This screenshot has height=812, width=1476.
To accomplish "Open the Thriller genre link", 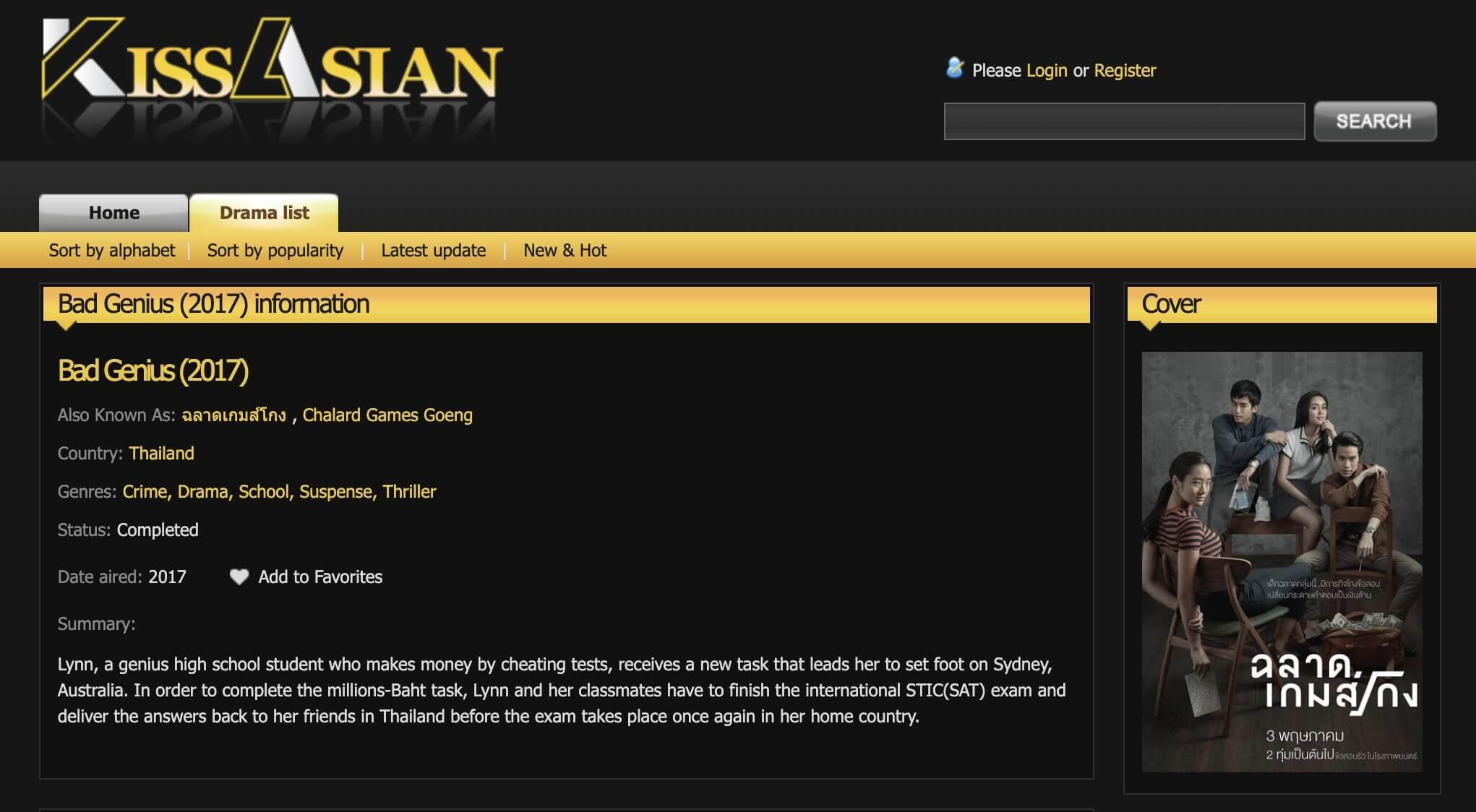I will [408, 491].
